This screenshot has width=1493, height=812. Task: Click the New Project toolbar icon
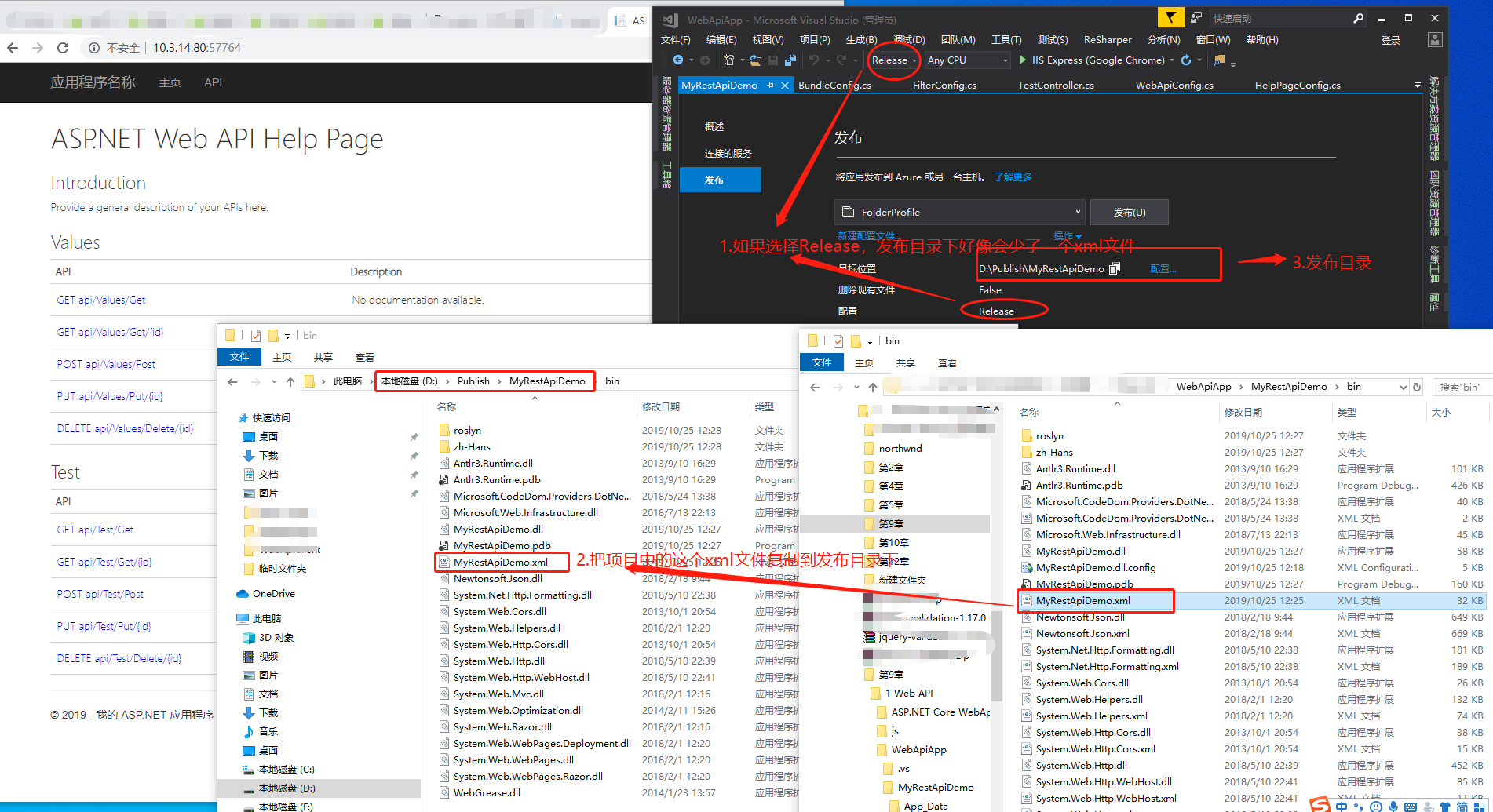[x=729, y=60]
